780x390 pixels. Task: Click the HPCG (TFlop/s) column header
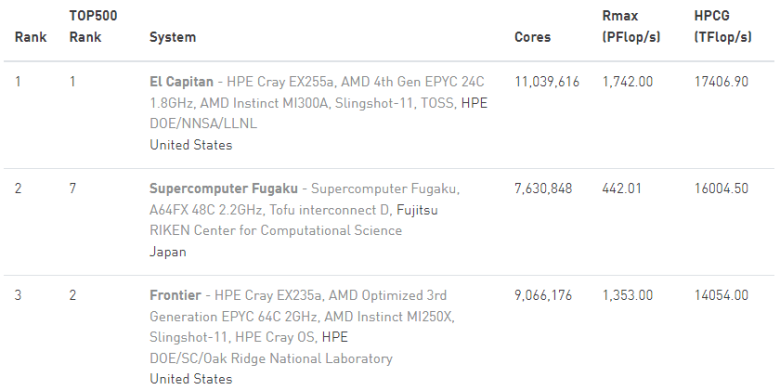tap(723, 26)
